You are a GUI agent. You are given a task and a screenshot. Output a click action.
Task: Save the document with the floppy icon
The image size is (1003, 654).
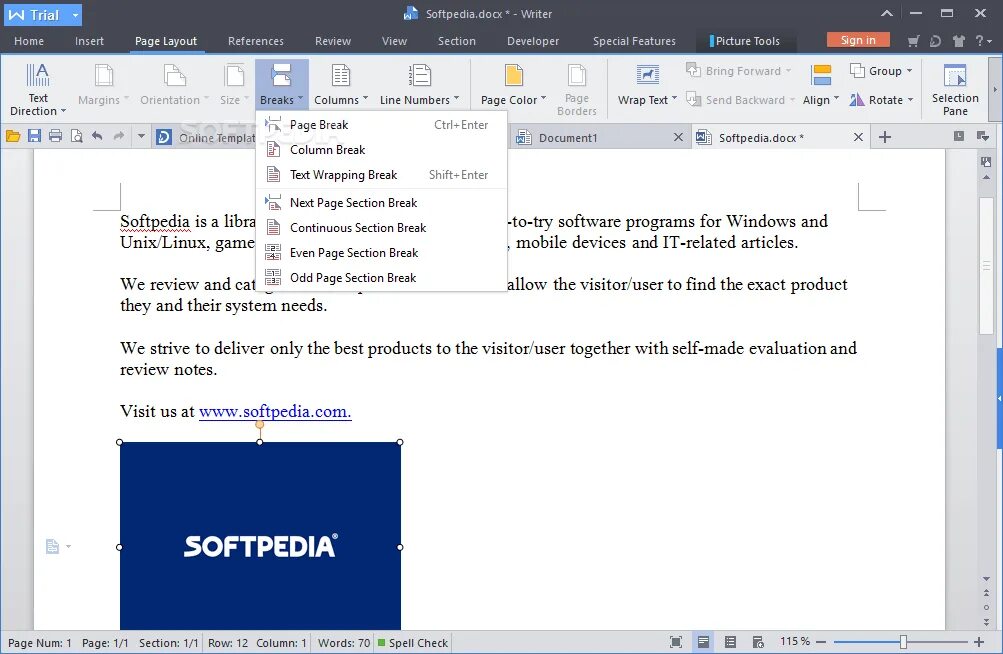35,136
